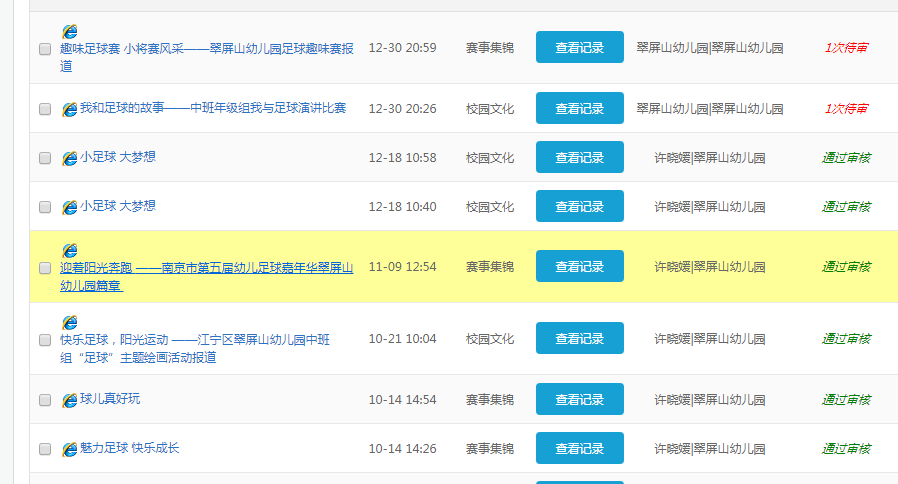Click 查看记录 in the 12-18 10:40 row

[x=579, y=207]
